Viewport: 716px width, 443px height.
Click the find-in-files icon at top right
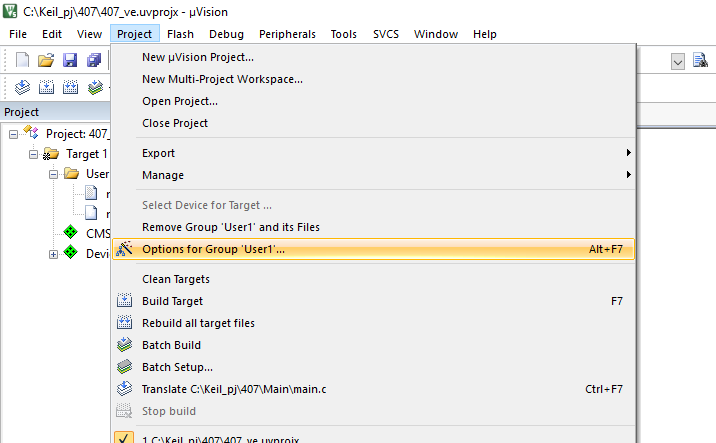click(x=700, y=60)
